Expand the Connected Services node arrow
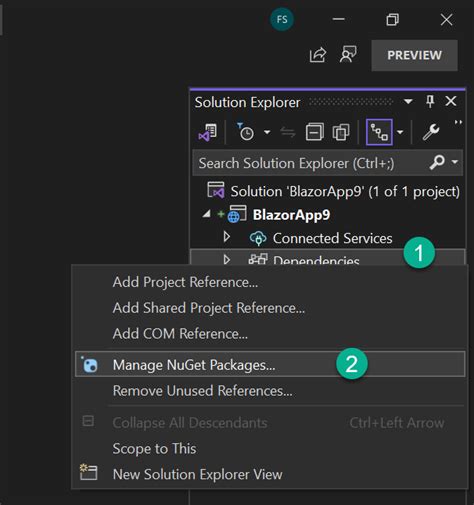Image resolution: width=474 pixels, height=505 pixels. point(227,237)
